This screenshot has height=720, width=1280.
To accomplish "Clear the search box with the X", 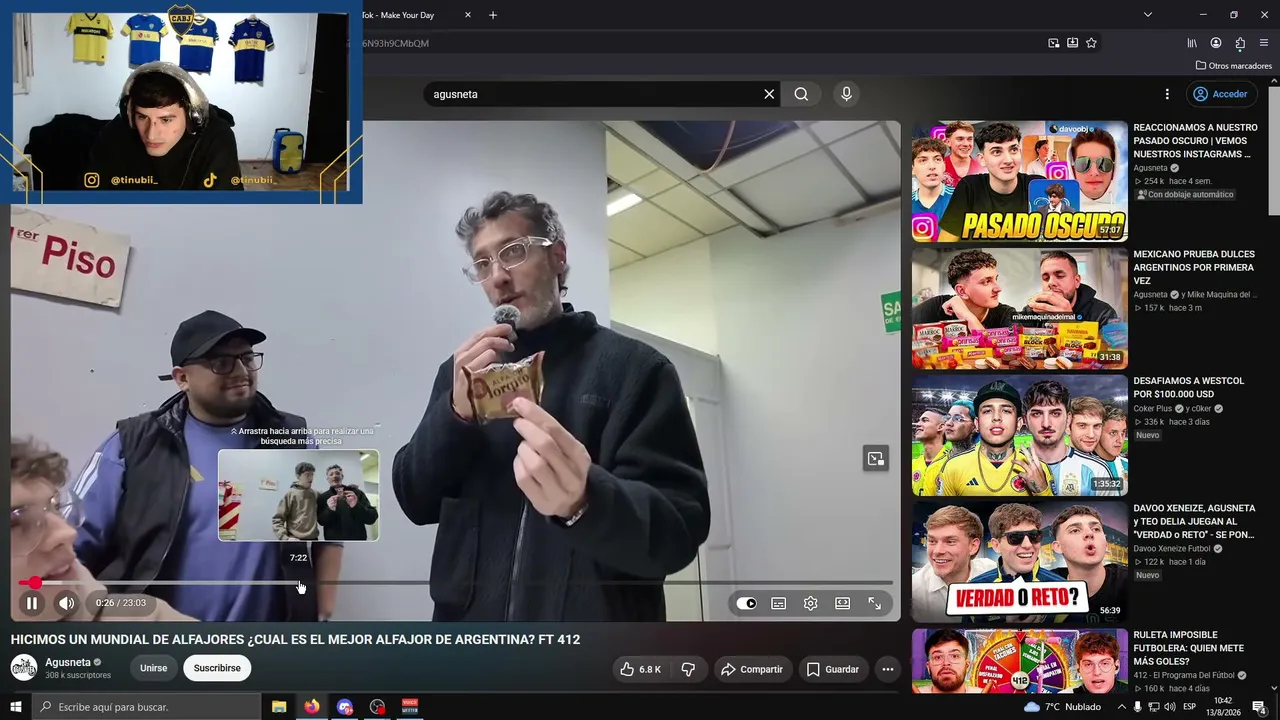I will pos(769,94).
